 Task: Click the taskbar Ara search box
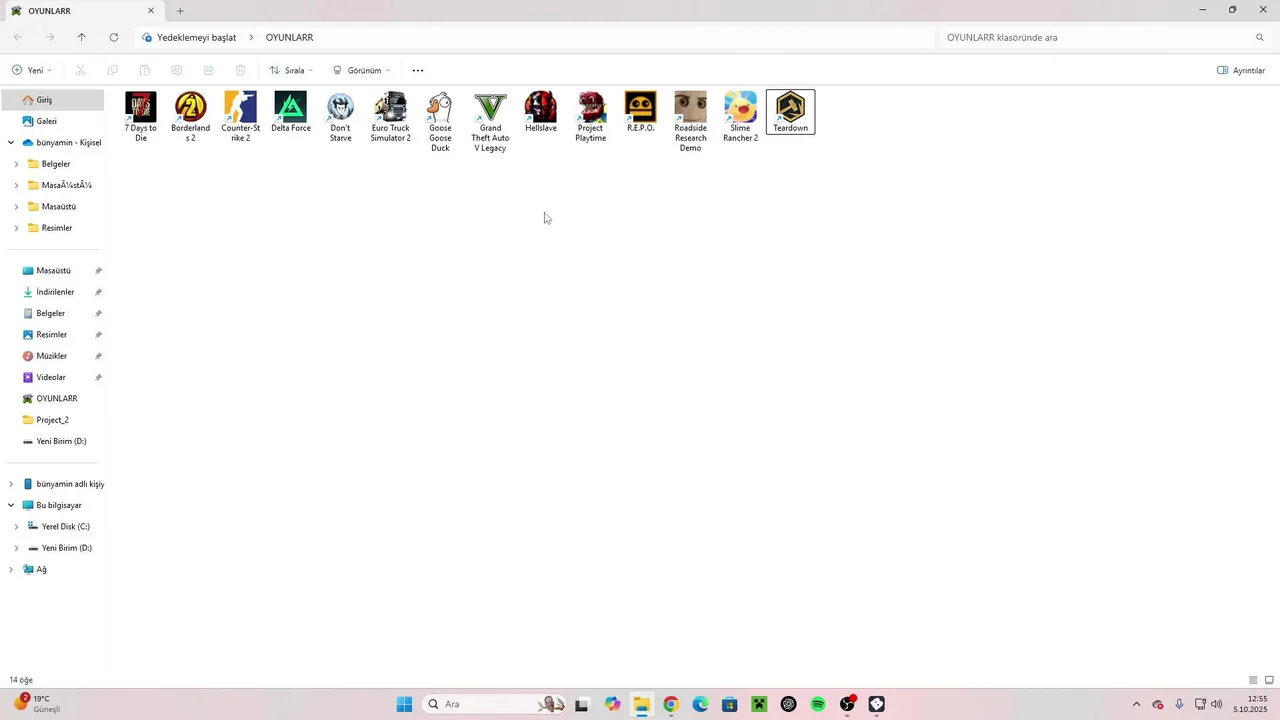[495, 704]
